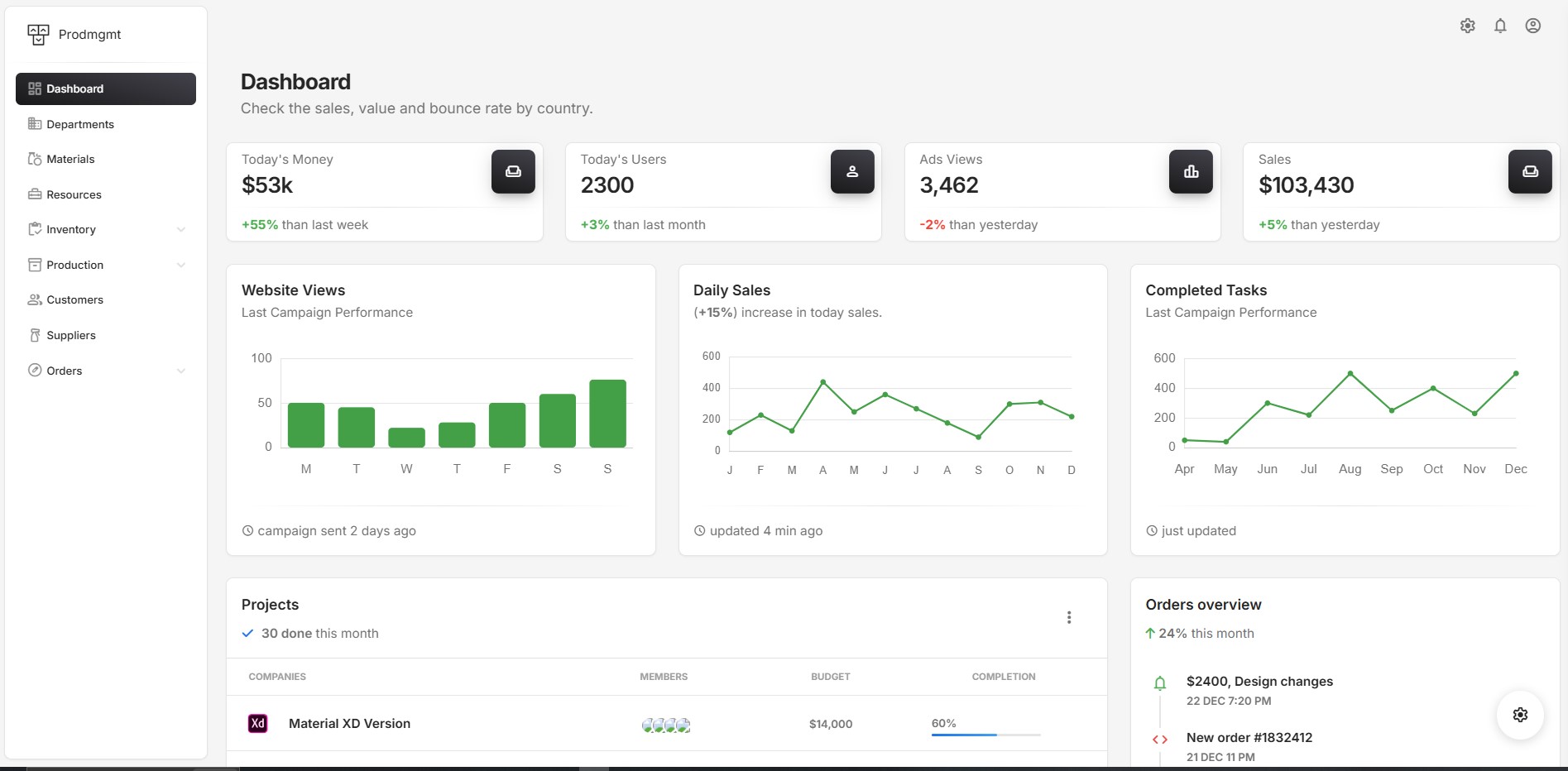Click the 60% completion progress bar
This screenshot has height=771, width=1568.
coord(985,735)
